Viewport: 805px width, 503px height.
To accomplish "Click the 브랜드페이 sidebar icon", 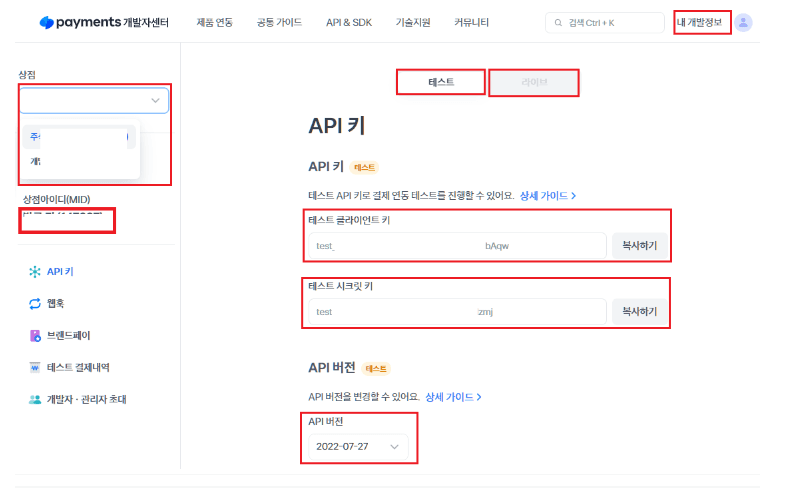I will click(35, 335).
